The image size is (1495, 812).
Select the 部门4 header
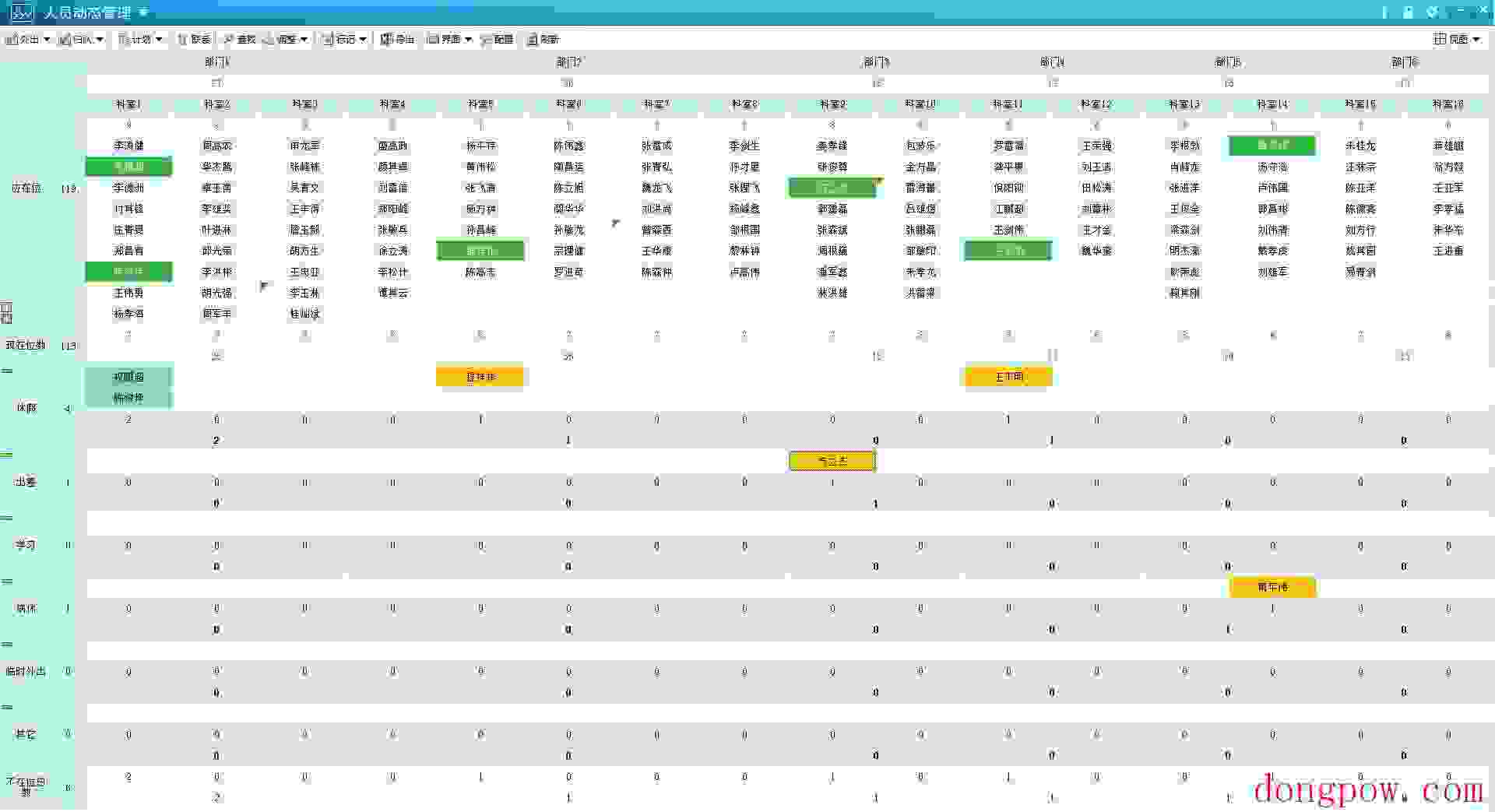[1053, 62]
